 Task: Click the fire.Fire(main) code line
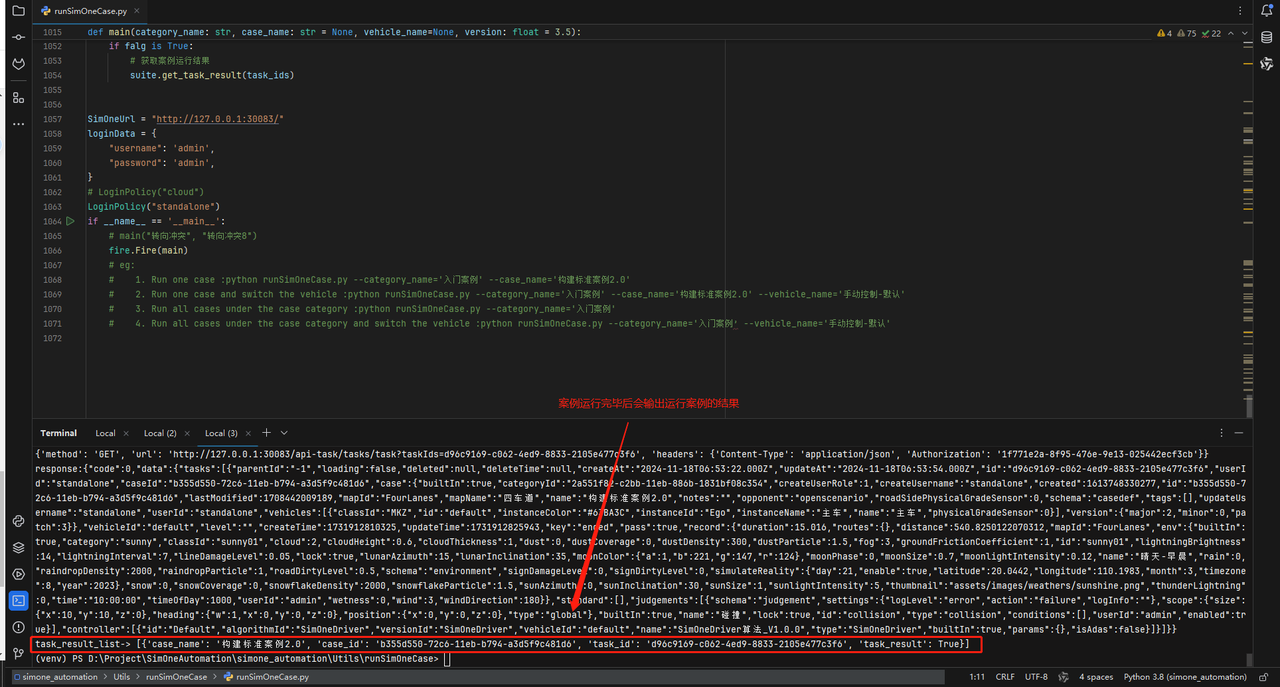click(x=148, y=250)
